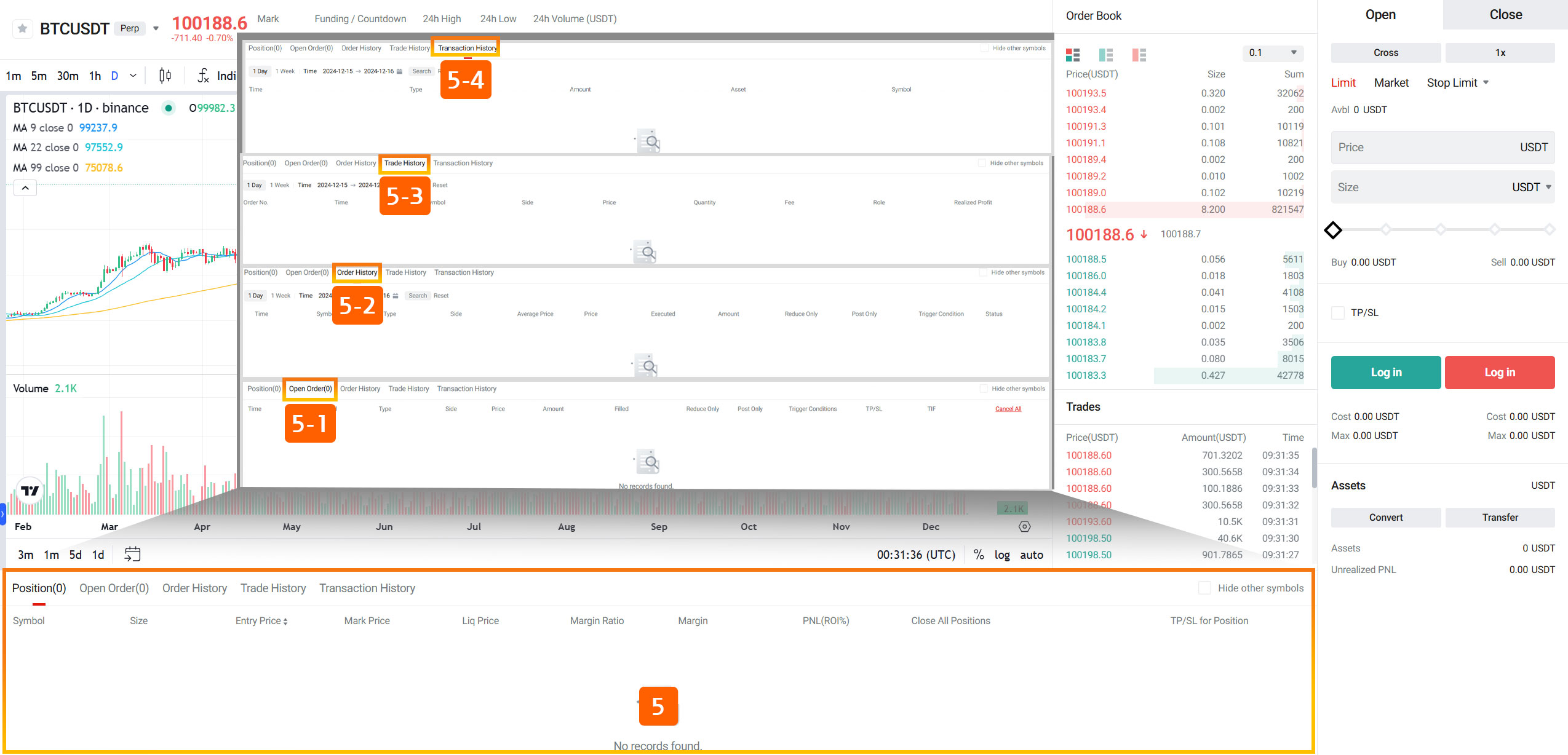
Task: Open the Cross margin mode selector
Action: 1385,53
